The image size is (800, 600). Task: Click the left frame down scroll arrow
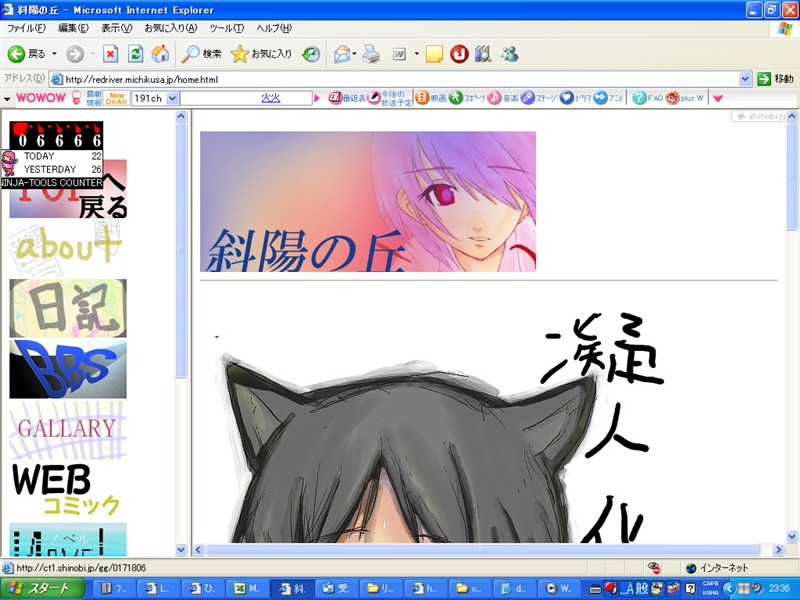181,550
